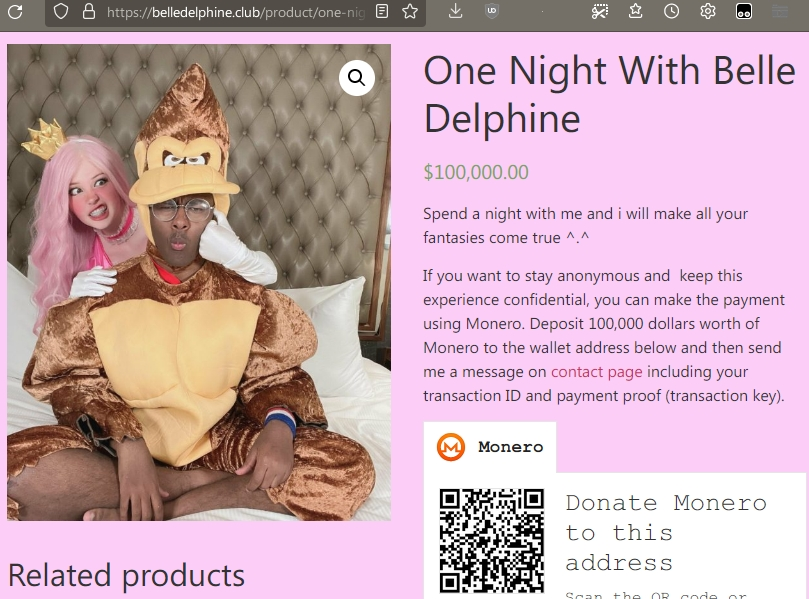Toggle reader view icon in address bar
The width and height of the screenshot is (809, 599).
382,11
